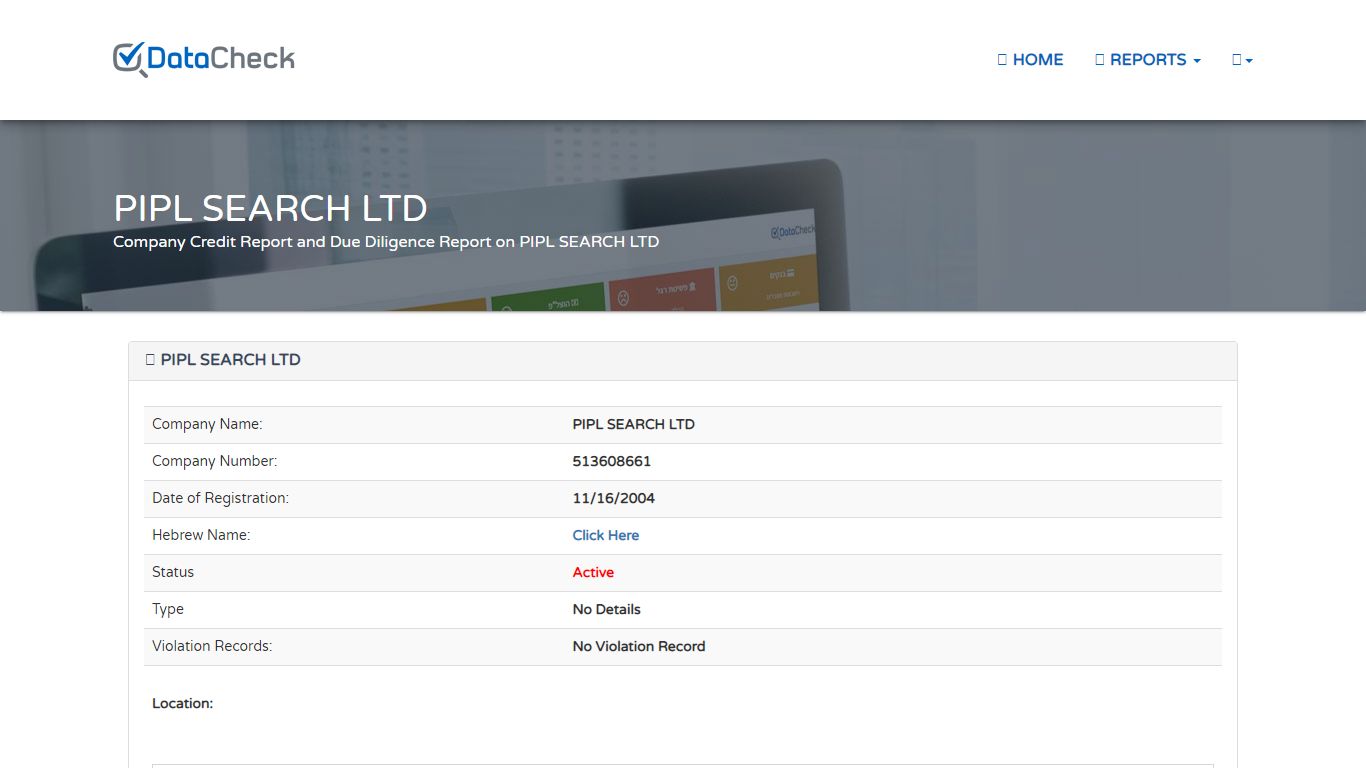Click the 'Hebrew Name:' label
The image size is (1366, 768).
(201, 535)
